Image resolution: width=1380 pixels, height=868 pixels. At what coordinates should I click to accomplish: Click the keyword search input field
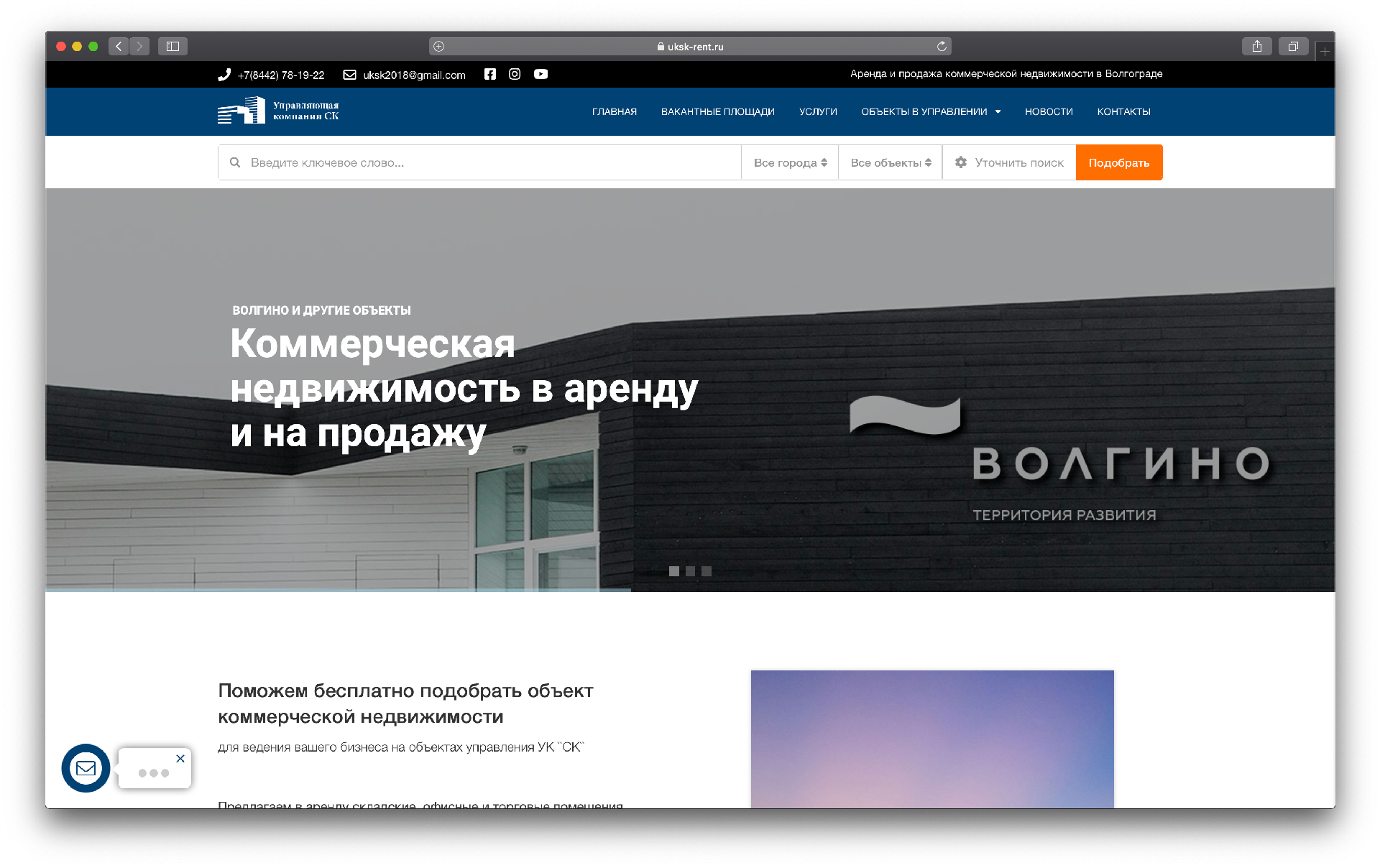click(x=489, y=163)
